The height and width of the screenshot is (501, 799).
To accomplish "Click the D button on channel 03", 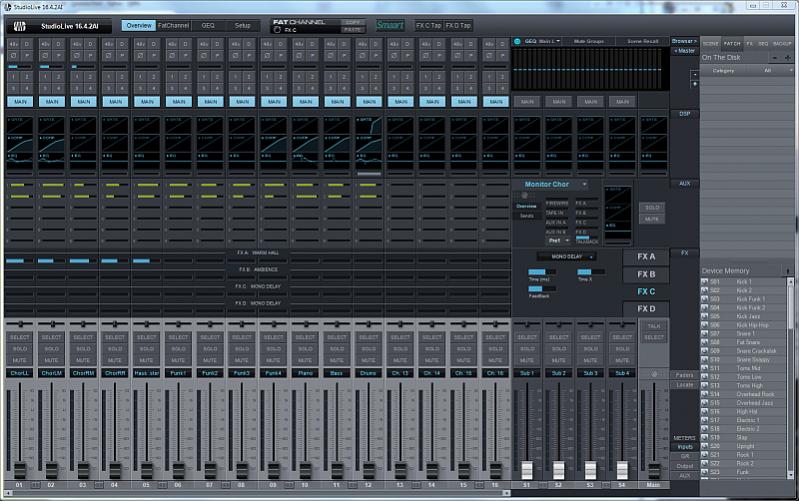I will coord(90,44).
